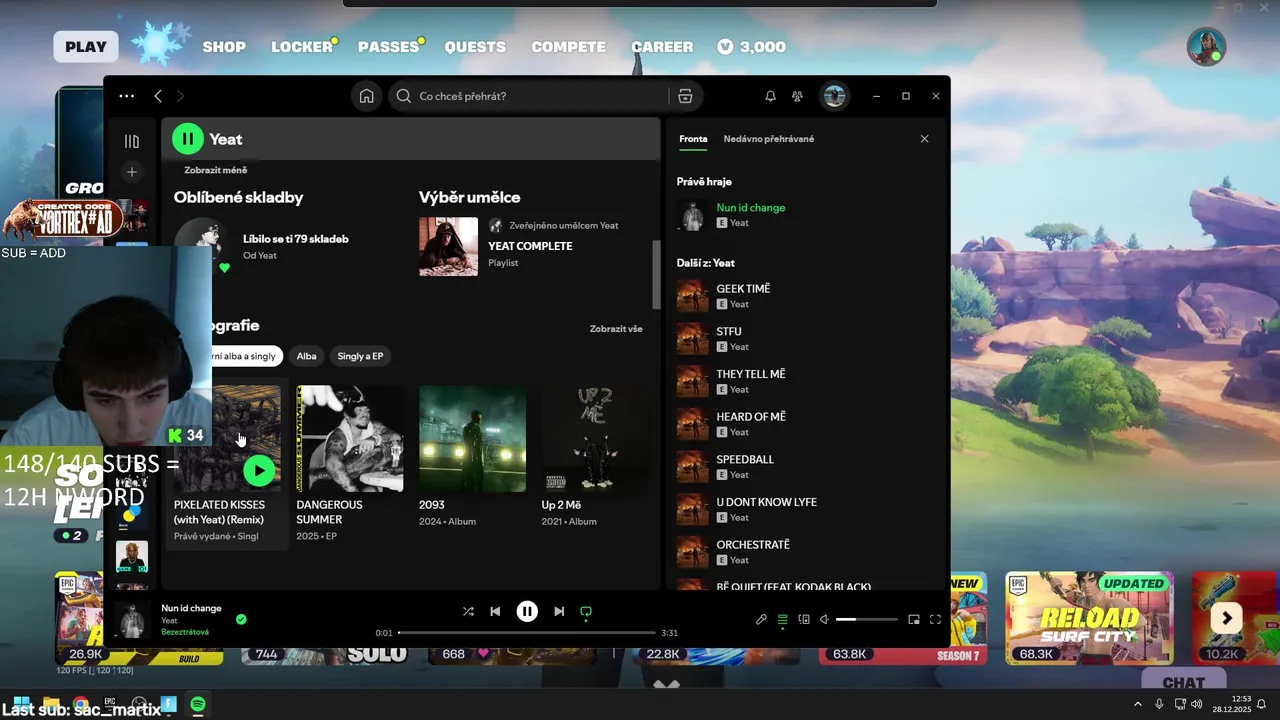Expand Your Library sidebar icon
The width and height of the screenshot is (1280, 720).
[x=132, y=141]
